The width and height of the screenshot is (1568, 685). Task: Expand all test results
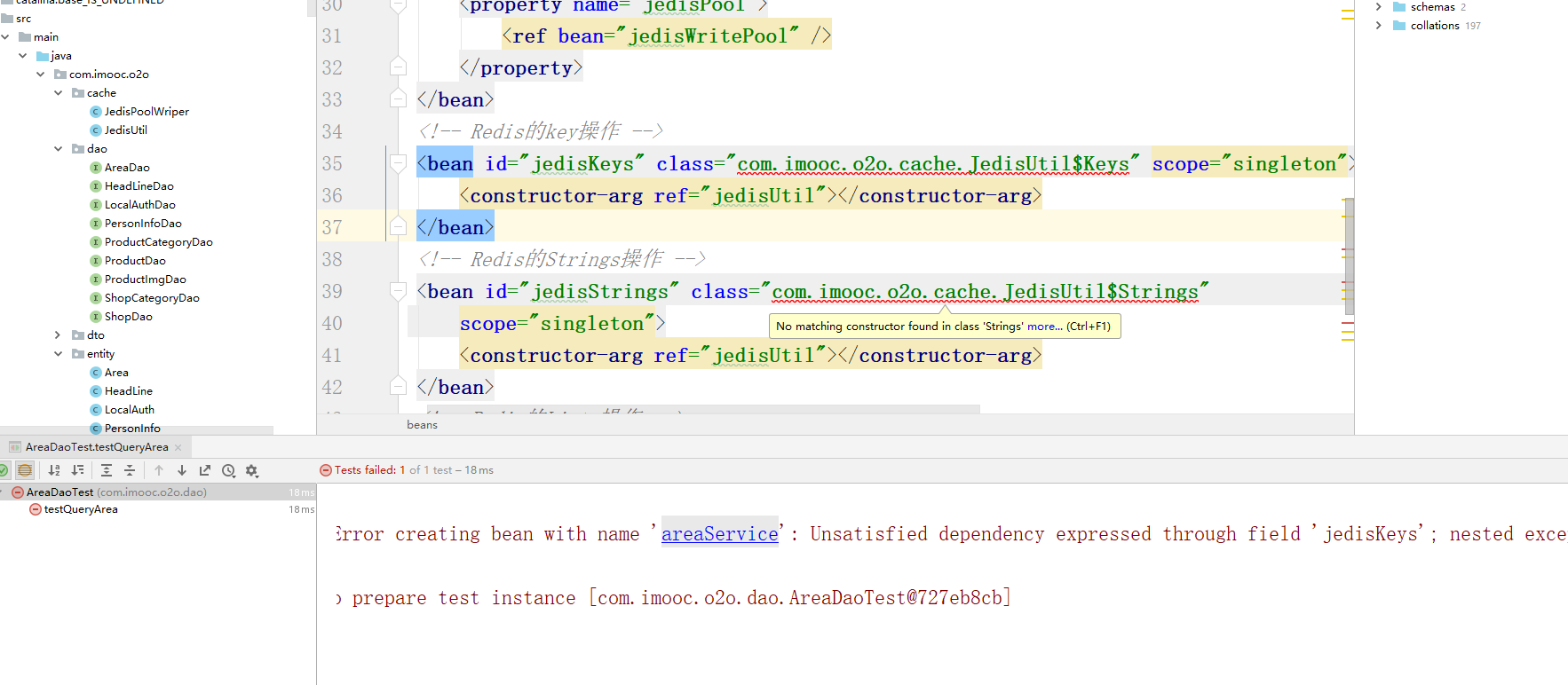[107, 470]
